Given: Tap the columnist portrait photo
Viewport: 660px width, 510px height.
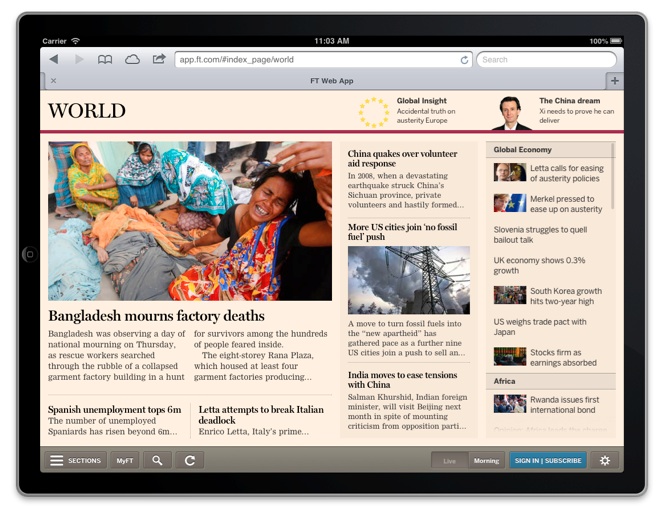Looking at the screenshot, I should click(511, 113).
